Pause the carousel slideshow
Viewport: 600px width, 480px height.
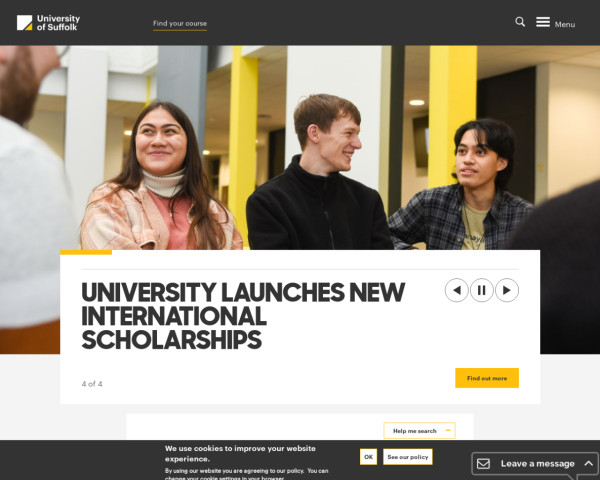[x=481, y=290]
